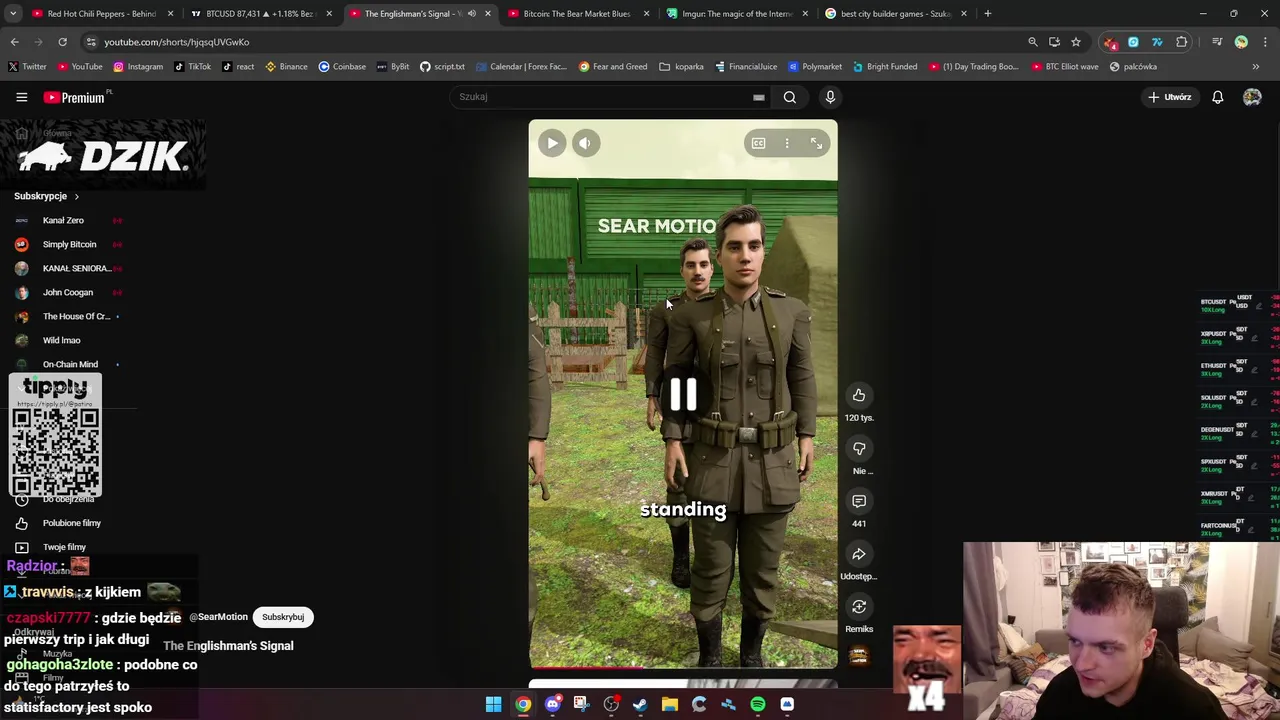The image size is (1280, 720).
Task: Switch to Bitcoin: The Bear Market Blues tab
Action: tap(577, 14)
